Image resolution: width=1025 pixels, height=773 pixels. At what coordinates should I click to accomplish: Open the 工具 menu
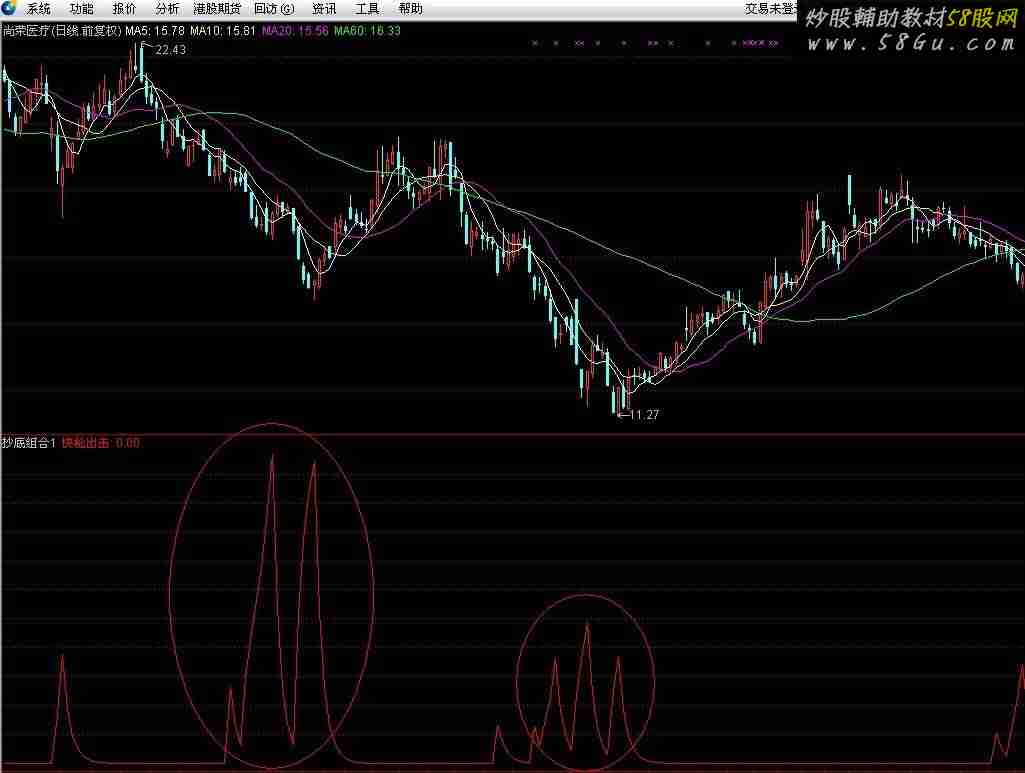pos(367,9)
